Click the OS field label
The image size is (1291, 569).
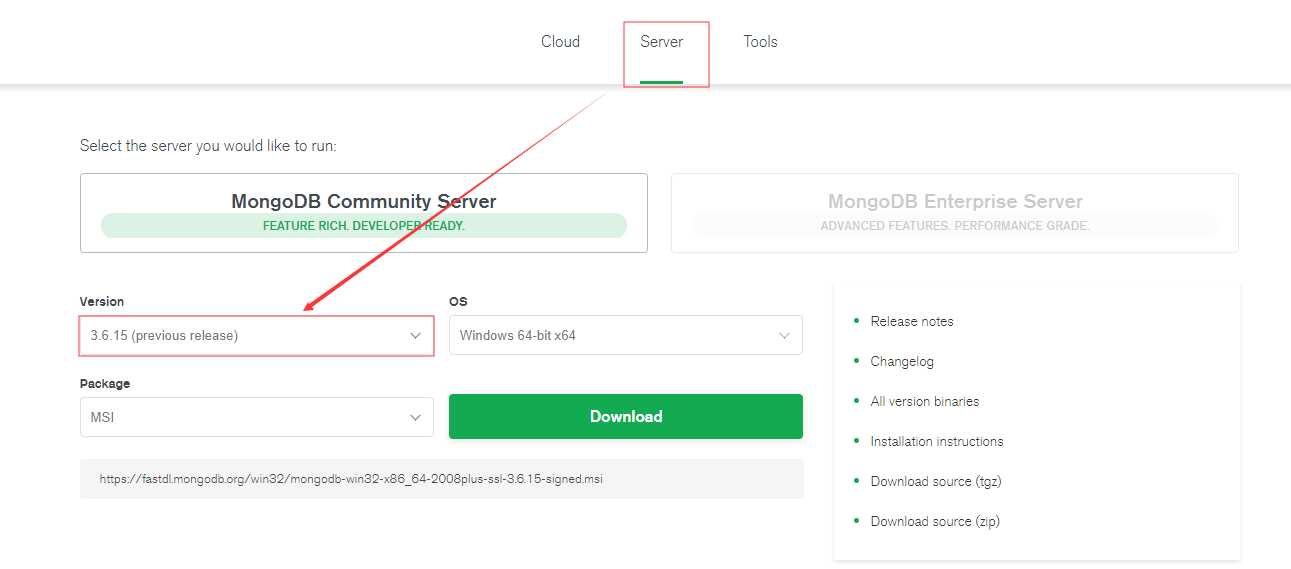point(458,301)
